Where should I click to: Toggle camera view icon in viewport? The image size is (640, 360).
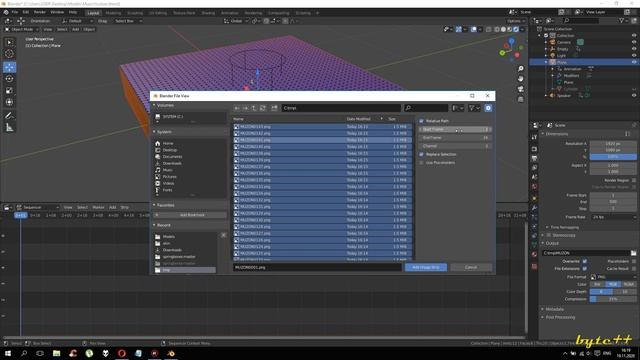[520, 89]
